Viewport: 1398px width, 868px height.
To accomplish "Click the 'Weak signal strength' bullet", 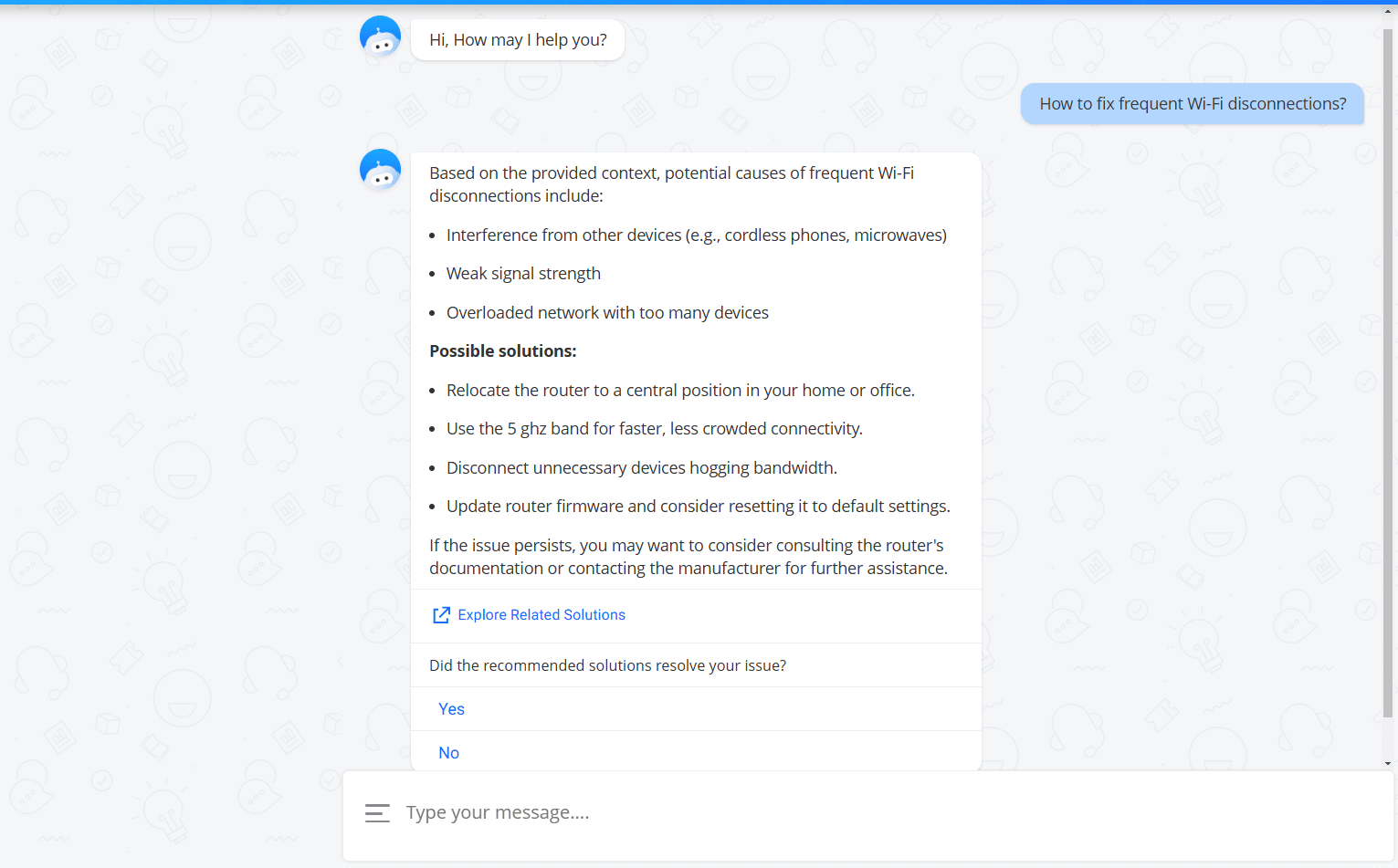I will pyautogui.click(x=523, y=274).
